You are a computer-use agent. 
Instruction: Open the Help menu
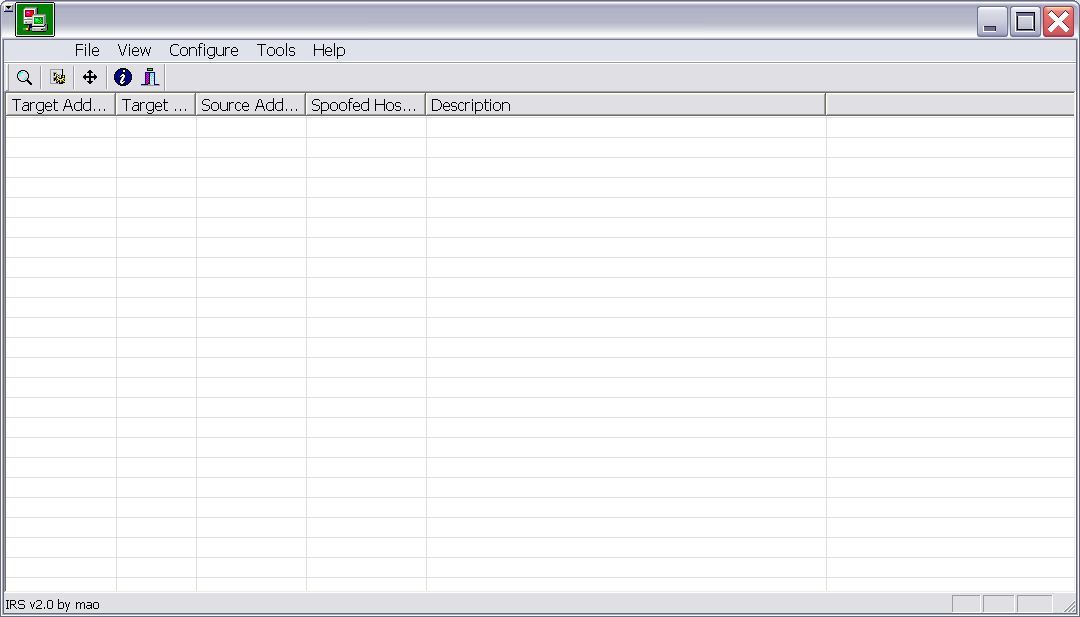click(x=329, y=50)
